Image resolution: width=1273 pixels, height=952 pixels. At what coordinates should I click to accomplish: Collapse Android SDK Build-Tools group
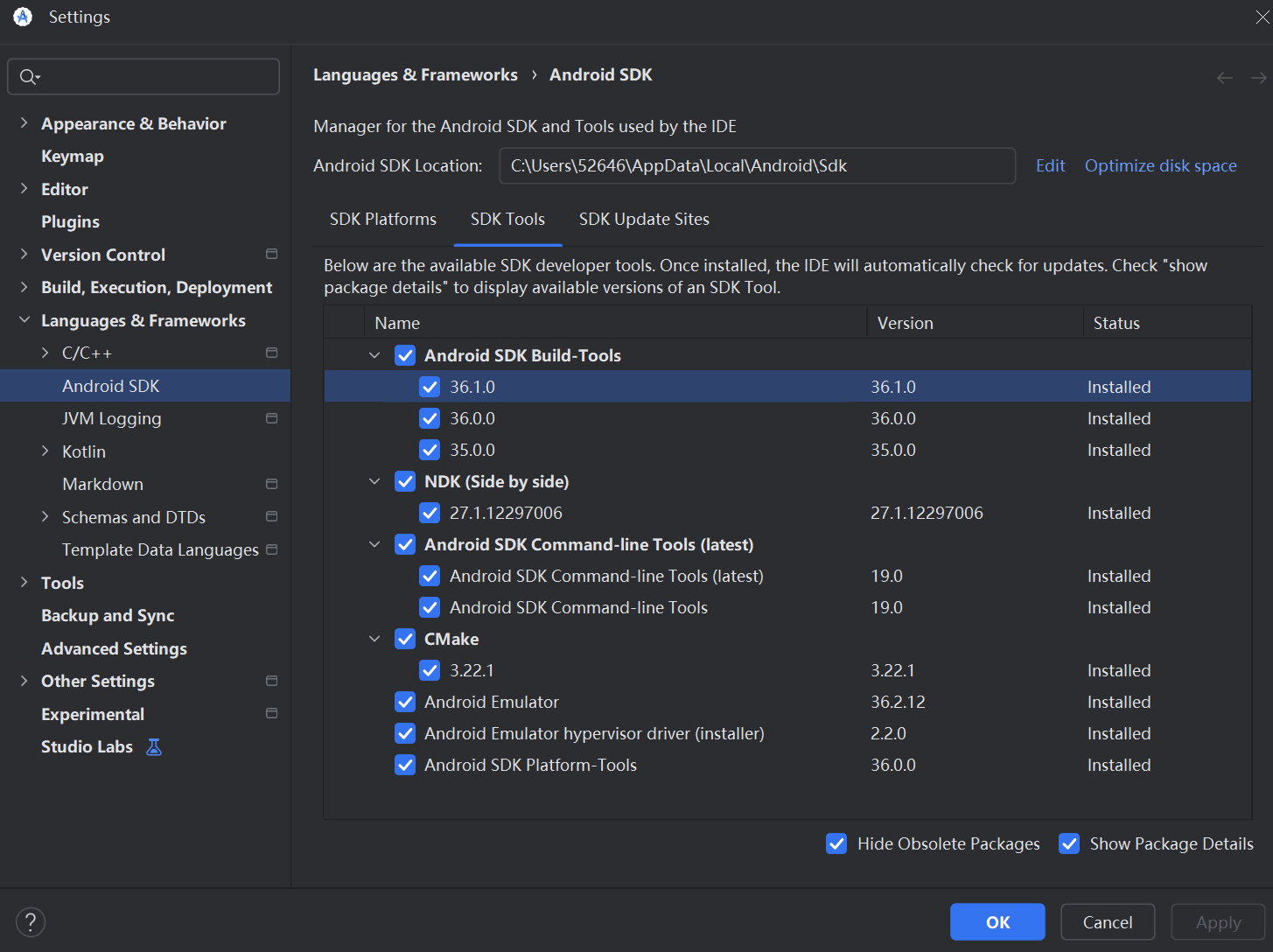[374, 355]
